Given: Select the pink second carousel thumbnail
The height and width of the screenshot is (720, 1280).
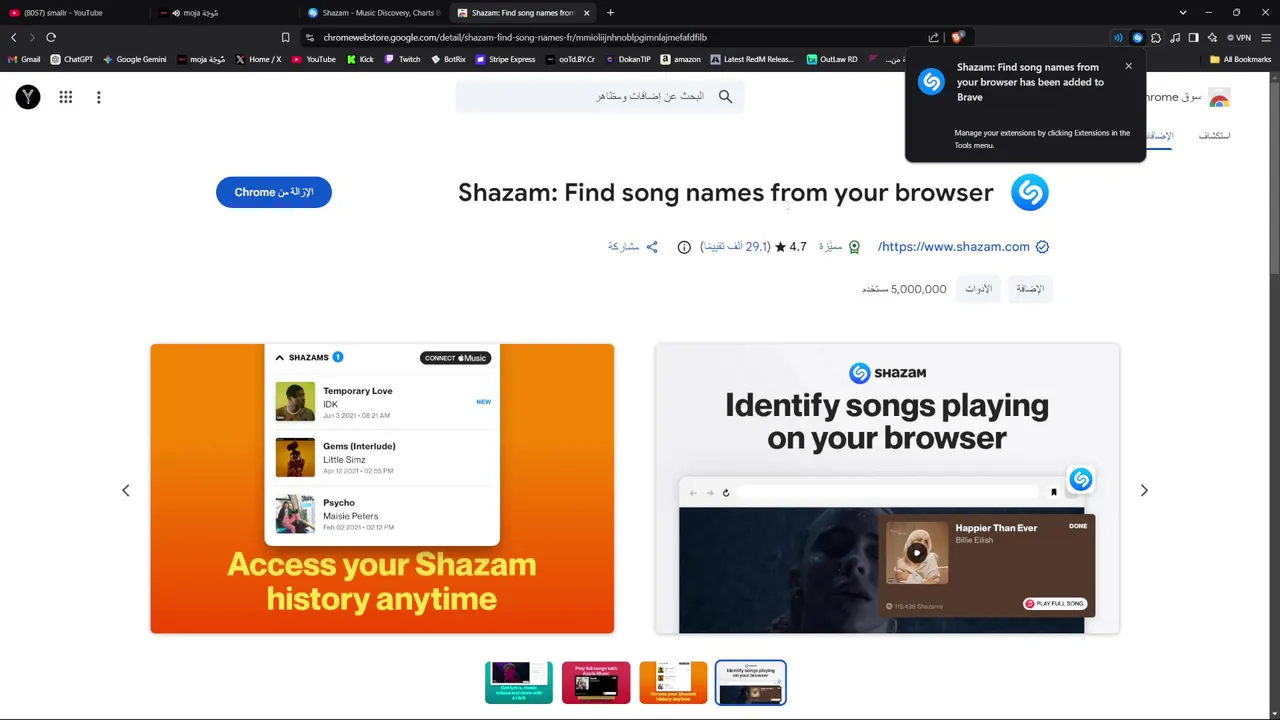Looking at the screenshot, I should pos(596,683).
